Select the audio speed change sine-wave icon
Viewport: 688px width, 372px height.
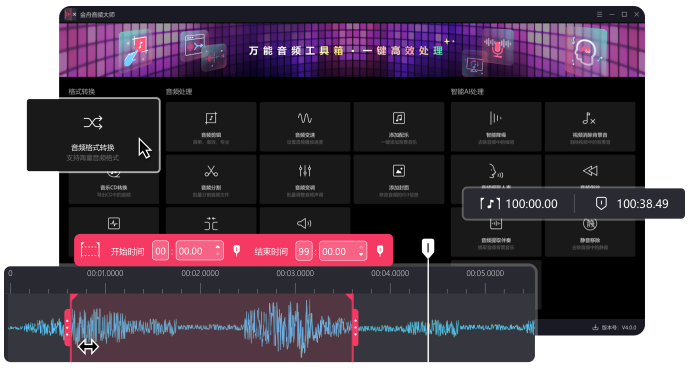point(305,127)
